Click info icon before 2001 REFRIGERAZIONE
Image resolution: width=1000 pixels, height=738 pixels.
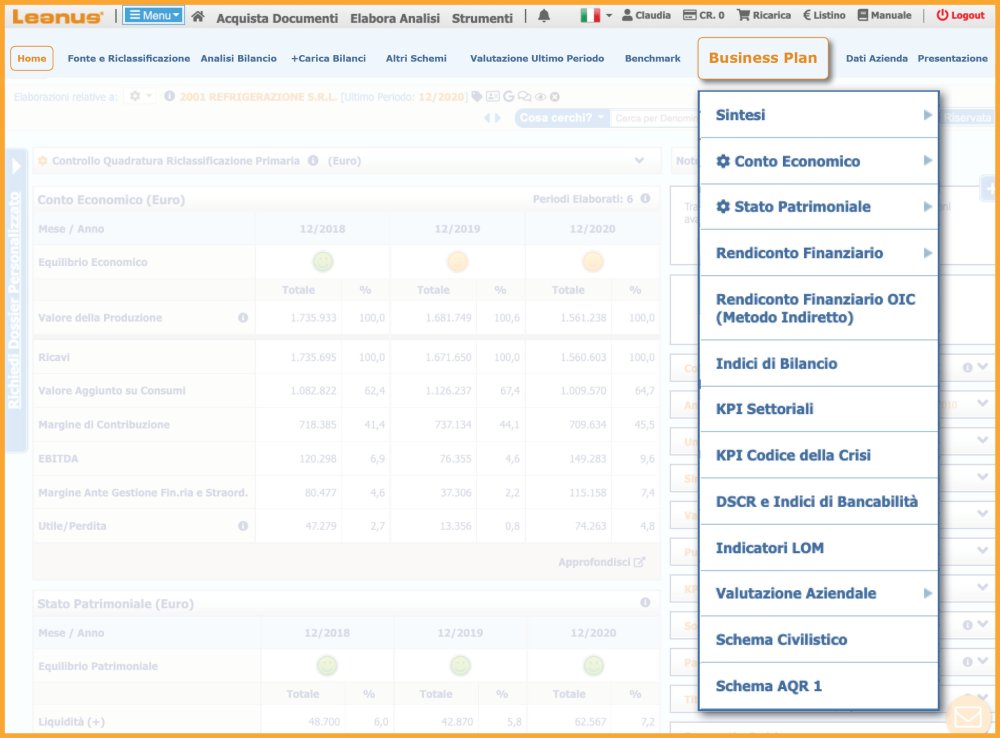[x=169, y=96]
